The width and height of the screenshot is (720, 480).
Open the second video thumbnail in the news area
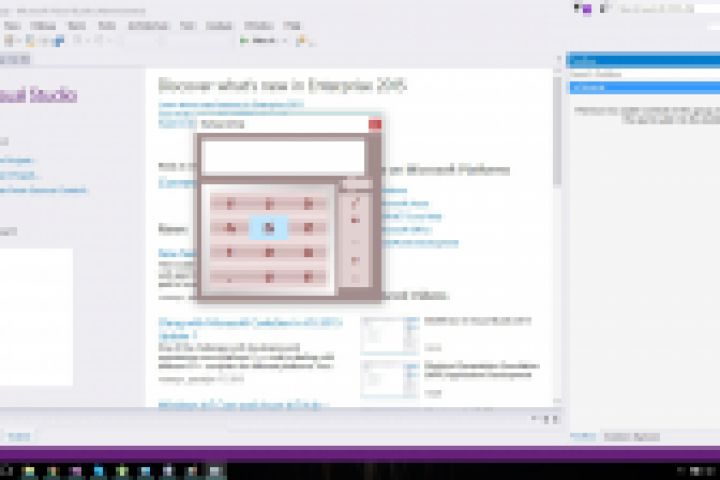coord(389,379)
